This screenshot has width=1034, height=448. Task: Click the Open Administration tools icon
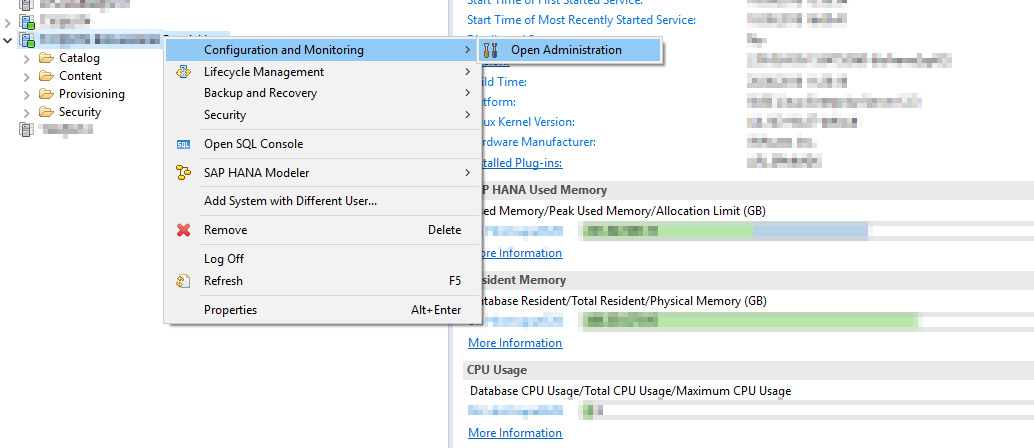click(x=491, y=50)
